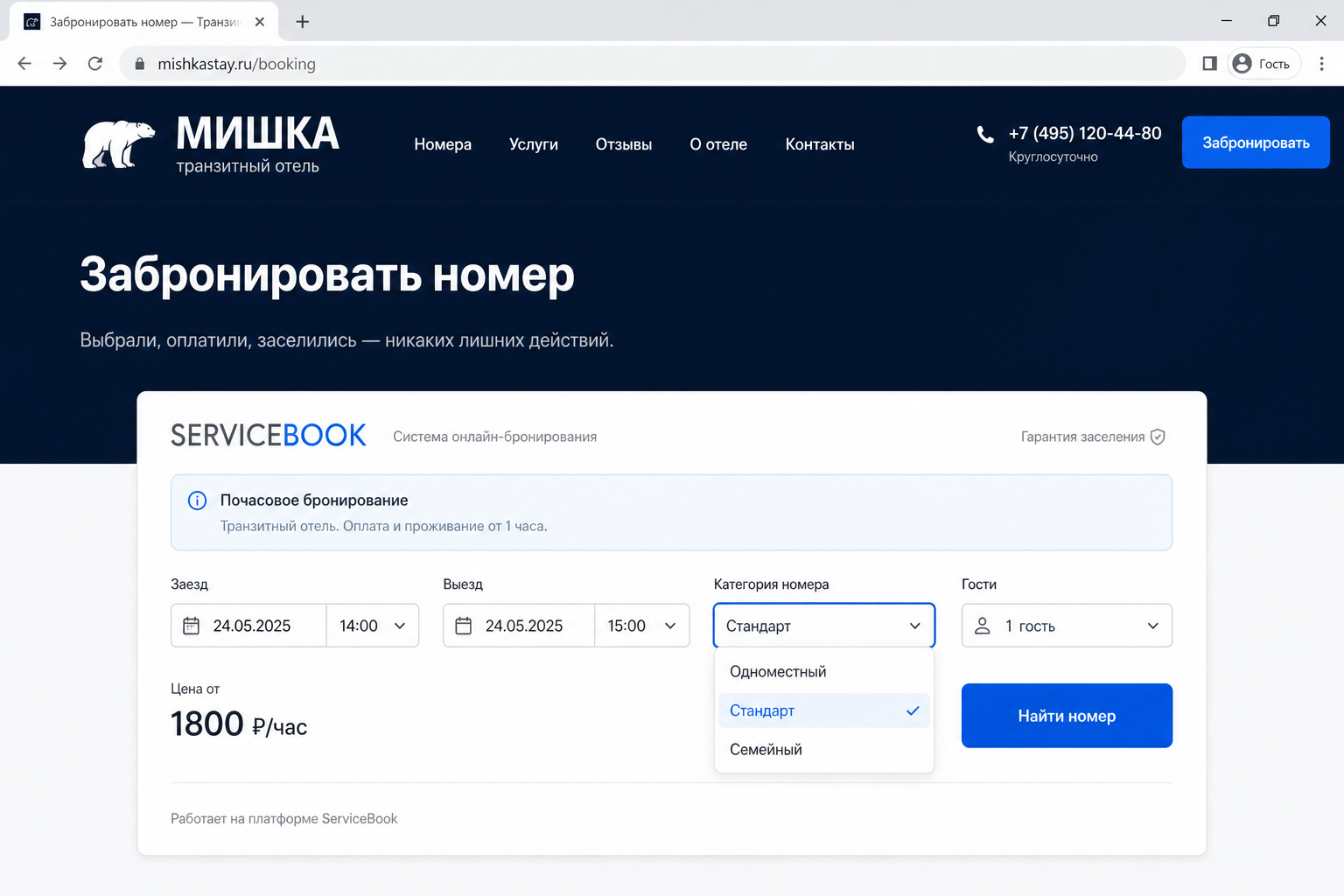Image resolution: width=1344 pixels, height=896 pixels.
Task: Open the Заезд 14:00 time dropdown
Action: (x=373, y=626)
